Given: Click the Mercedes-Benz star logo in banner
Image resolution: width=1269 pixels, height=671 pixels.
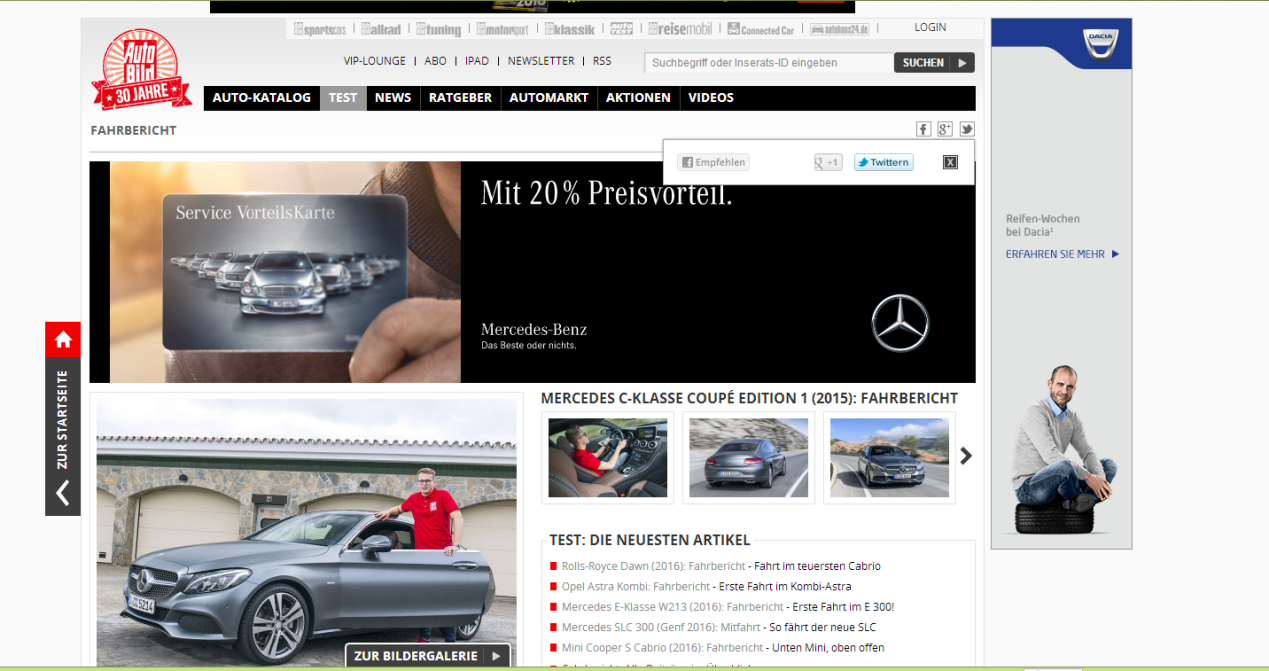Looking at the screenshot, I should [x=900, y=323].
